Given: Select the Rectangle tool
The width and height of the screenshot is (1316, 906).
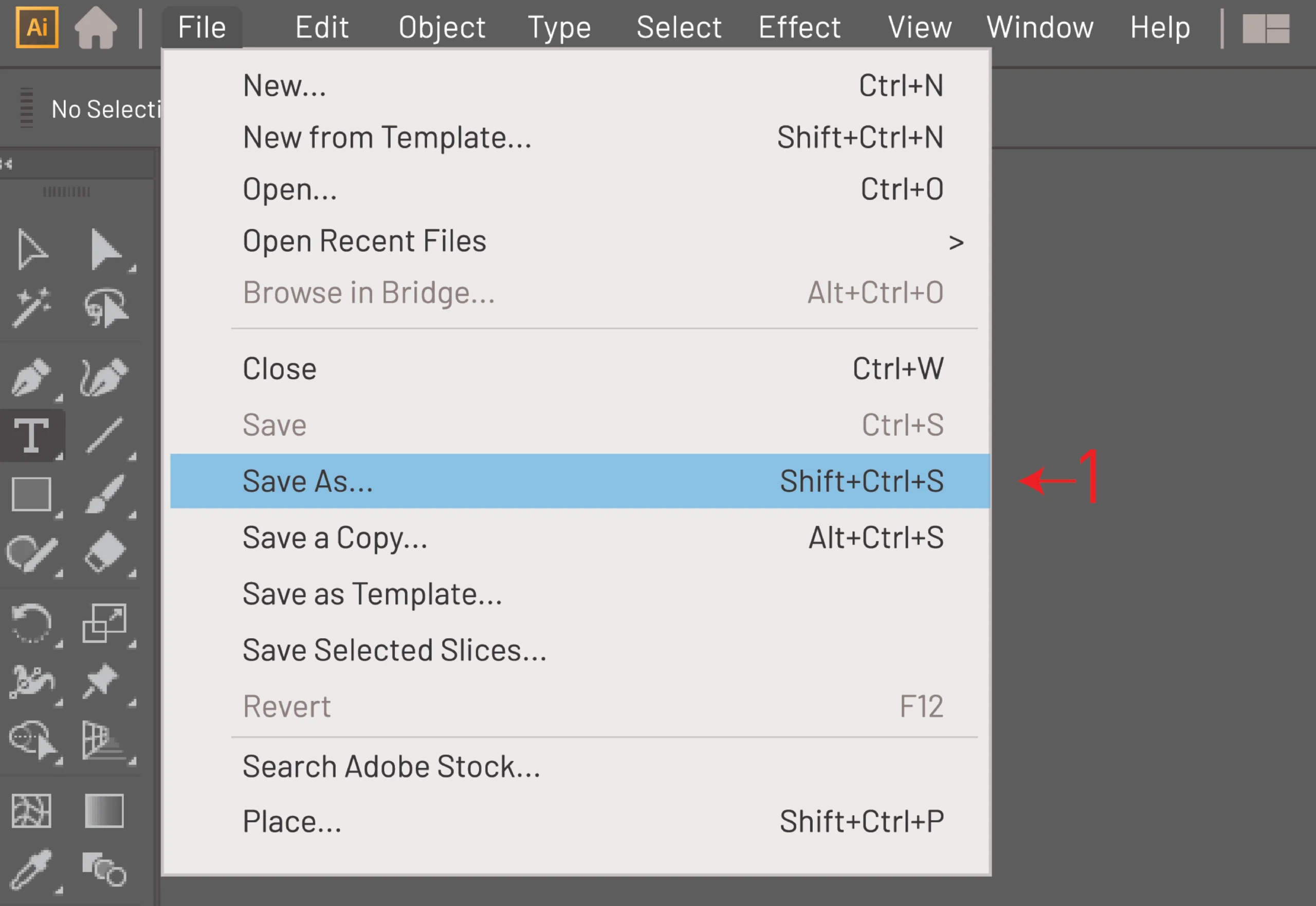Looking at the screenshot, I should tap(32, 494).
